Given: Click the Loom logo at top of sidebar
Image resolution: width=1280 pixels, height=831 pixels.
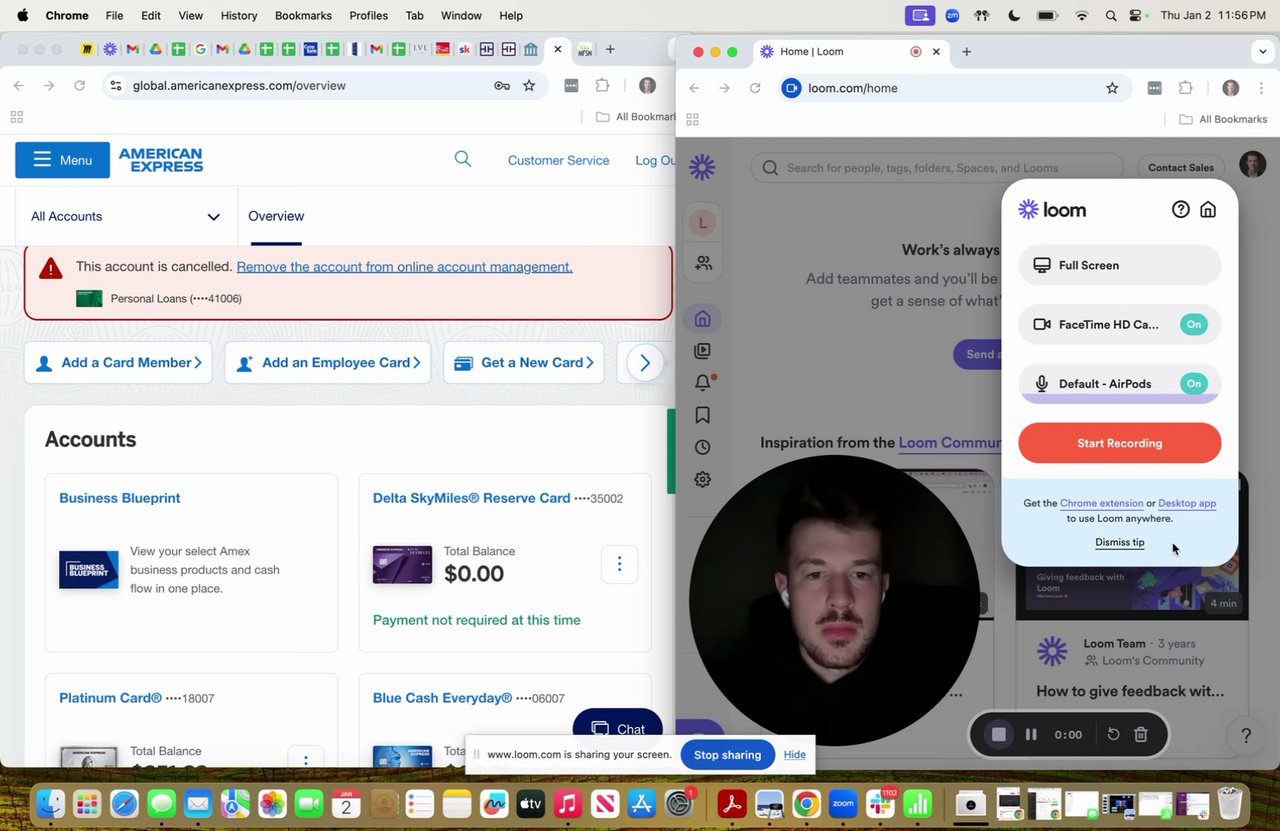Looking at the screenshot, I should click(702, 167).
